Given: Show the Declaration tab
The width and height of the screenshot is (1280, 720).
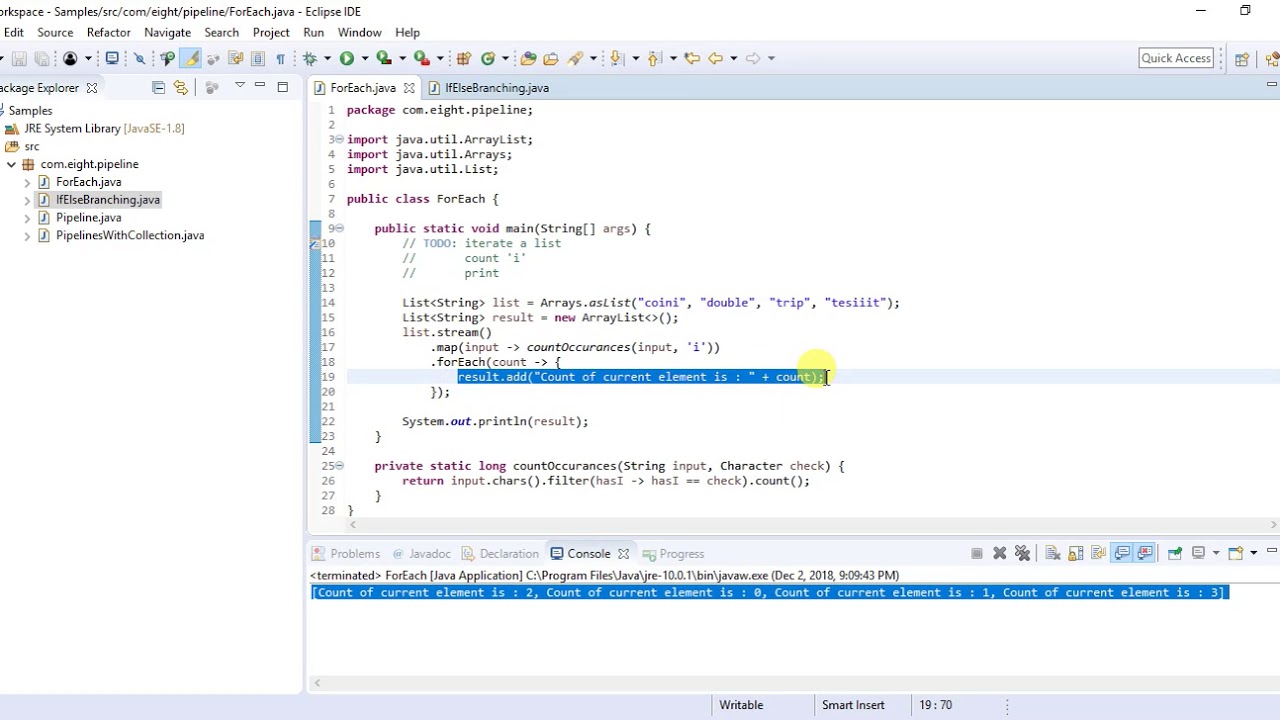Looking at the screenshot, I should [x=500, y=554].
